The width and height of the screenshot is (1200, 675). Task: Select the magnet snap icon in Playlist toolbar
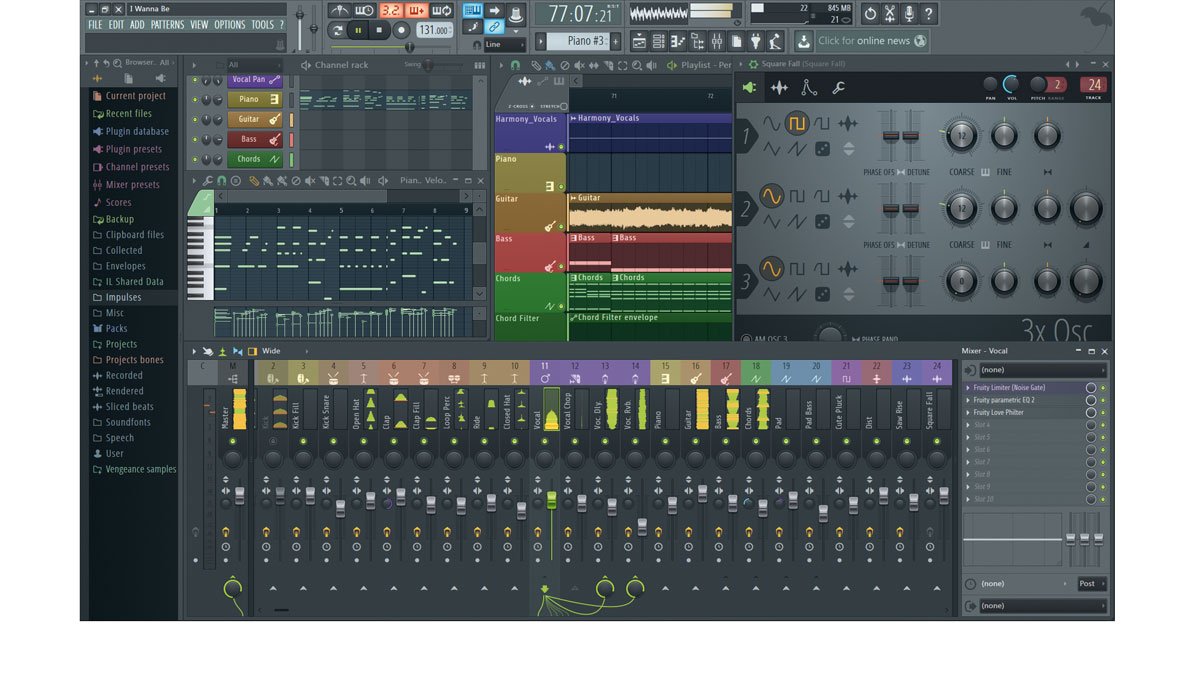(x=515, y=65)
